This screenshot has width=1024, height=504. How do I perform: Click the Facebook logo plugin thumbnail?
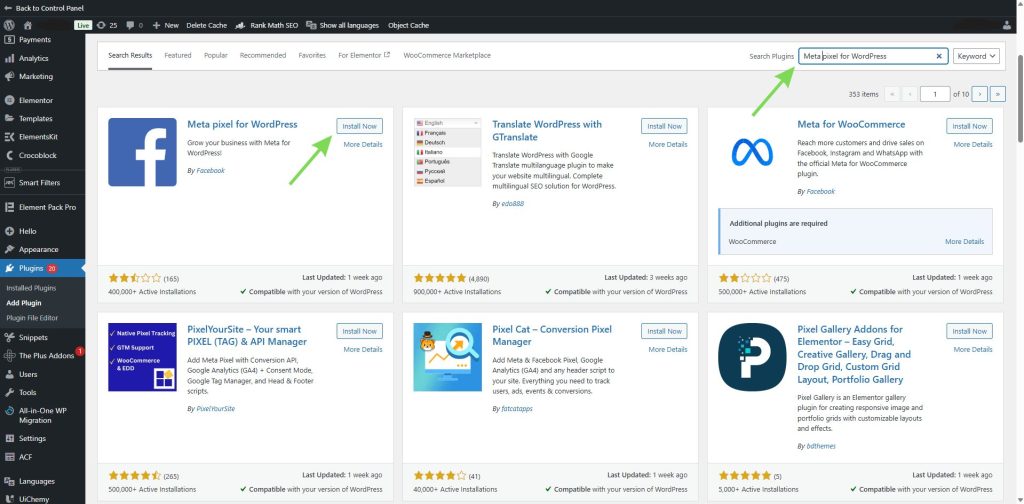coord(142,152)
